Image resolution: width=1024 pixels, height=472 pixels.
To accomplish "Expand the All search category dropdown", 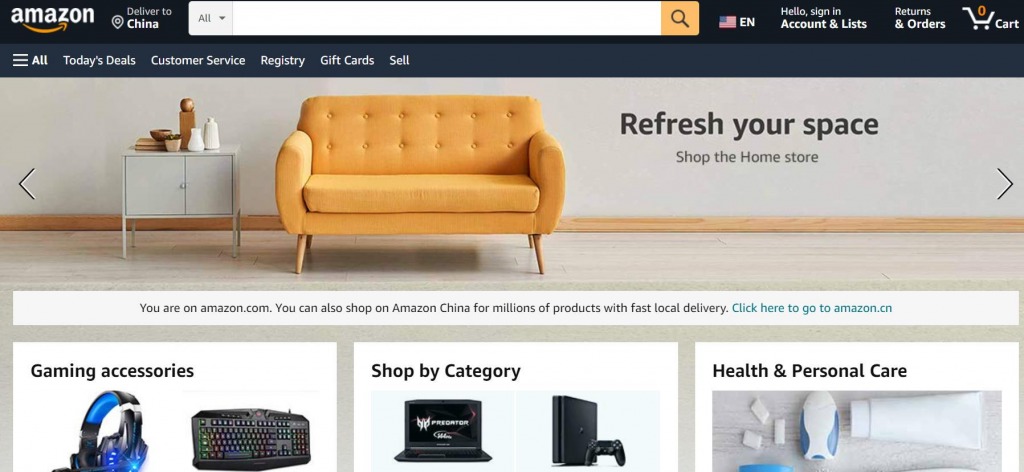I will (x=211, y=18).
